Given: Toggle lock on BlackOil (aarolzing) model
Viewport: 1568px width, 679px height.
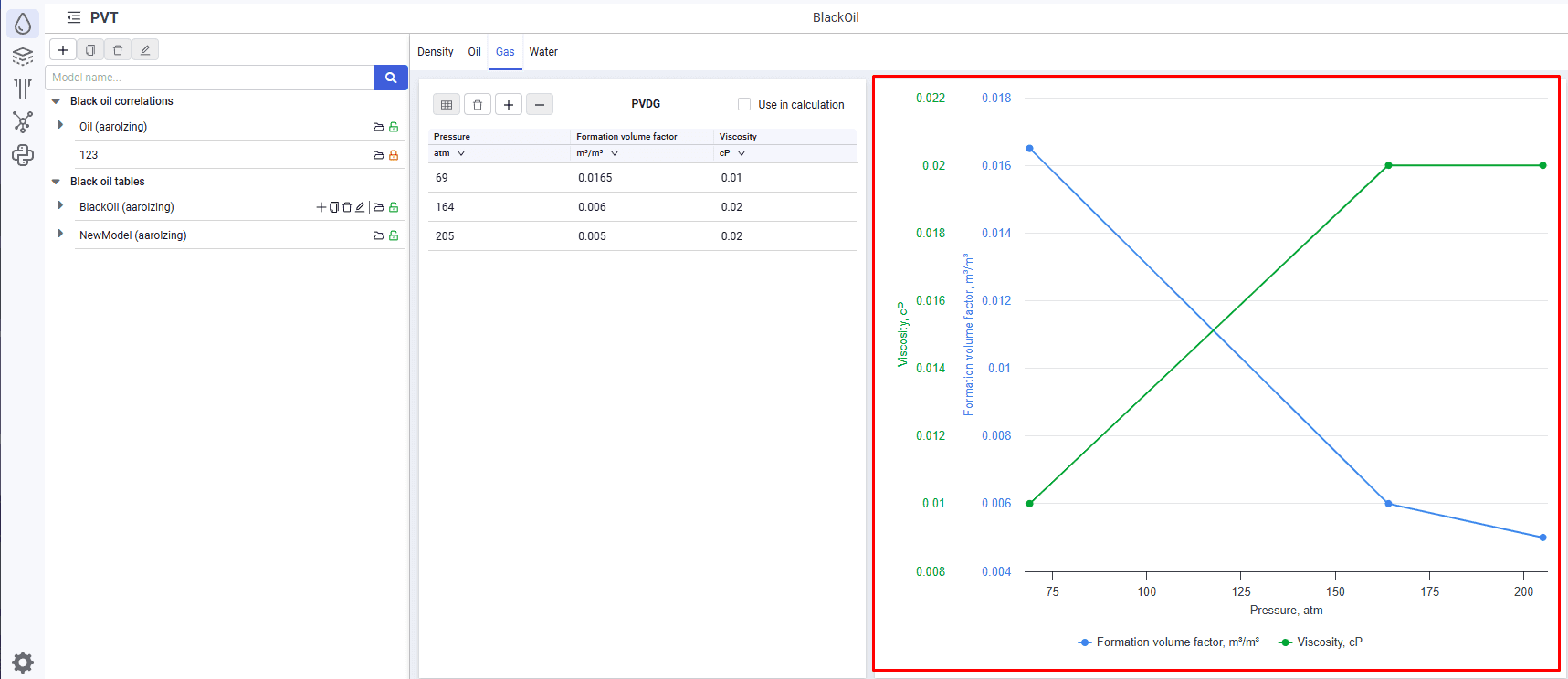Looking at the screenshot, I should coord(394,207).
